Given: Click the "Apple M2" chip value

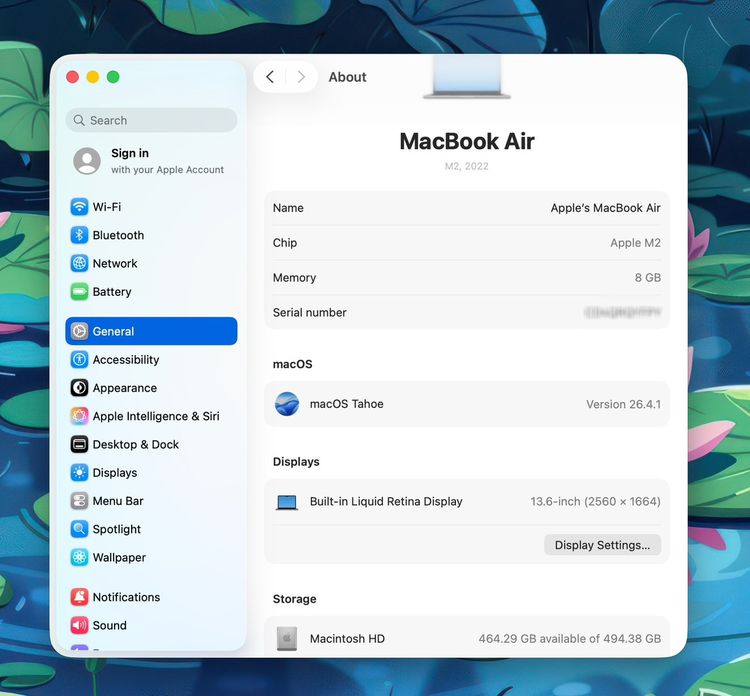Looking at the screenshot, I should [x=635, y=243].
